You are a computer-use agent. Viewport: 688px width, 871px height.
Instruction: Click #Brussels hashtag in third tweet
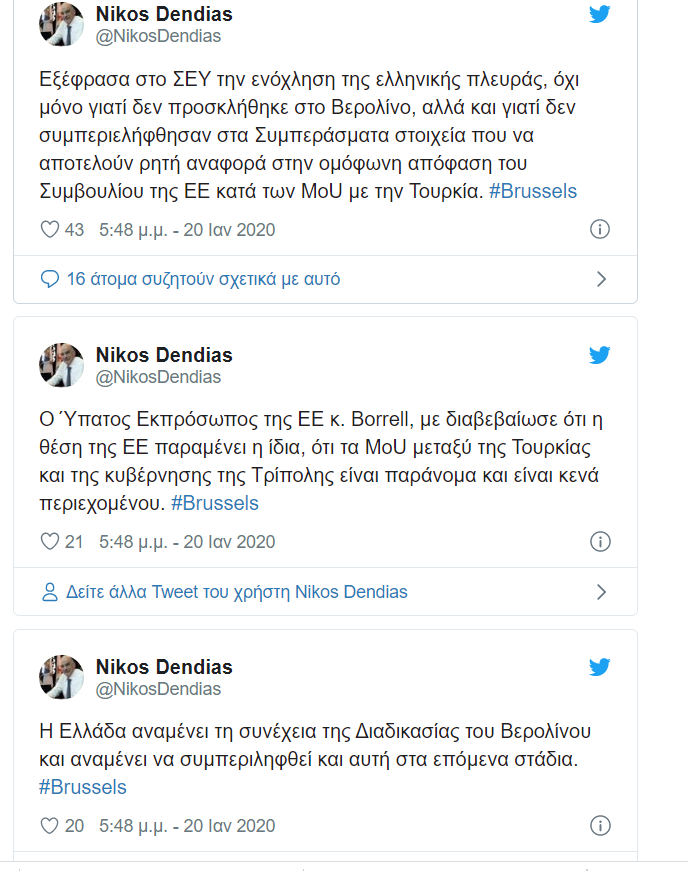[x=83, y=787]
